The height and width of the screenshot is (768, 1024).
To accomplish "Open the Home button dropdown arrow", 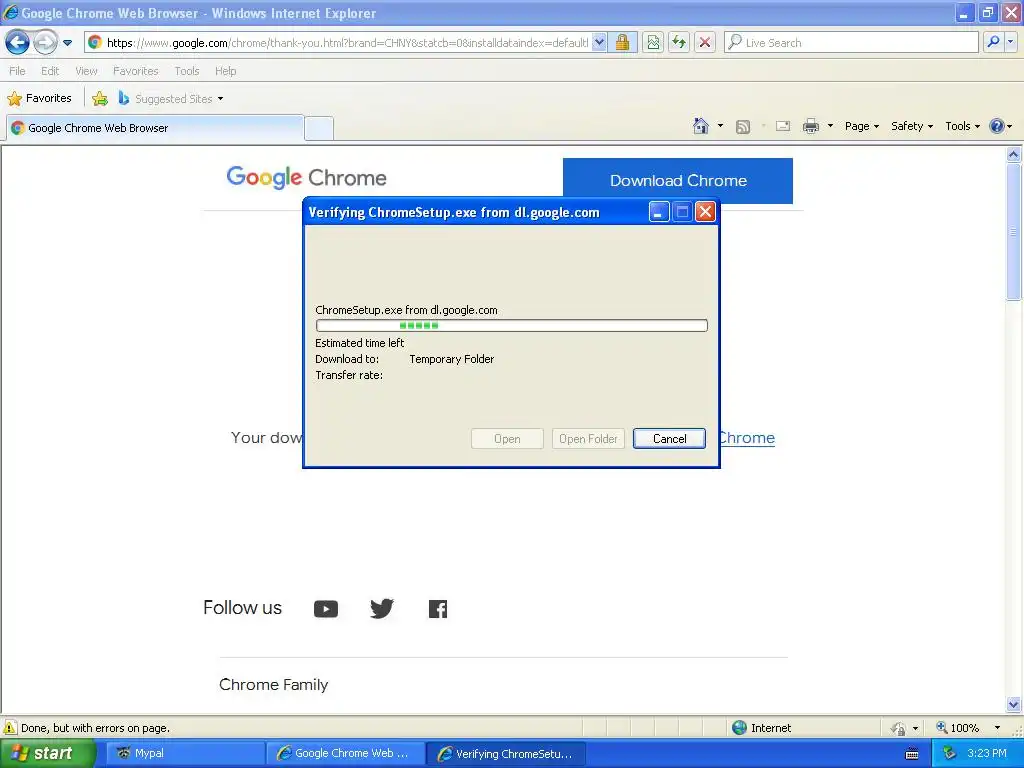I will click(x=720, y=126).
